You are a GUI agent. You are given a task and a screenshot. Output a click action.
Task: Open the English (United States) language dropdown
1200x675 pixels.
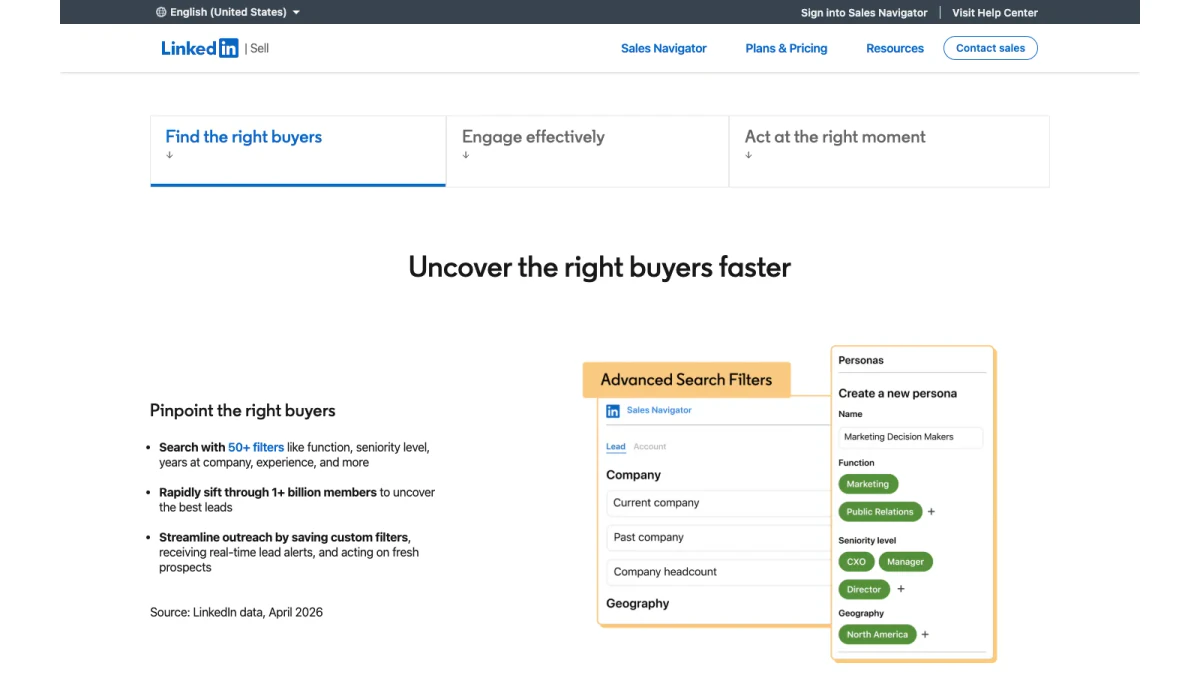228,12
